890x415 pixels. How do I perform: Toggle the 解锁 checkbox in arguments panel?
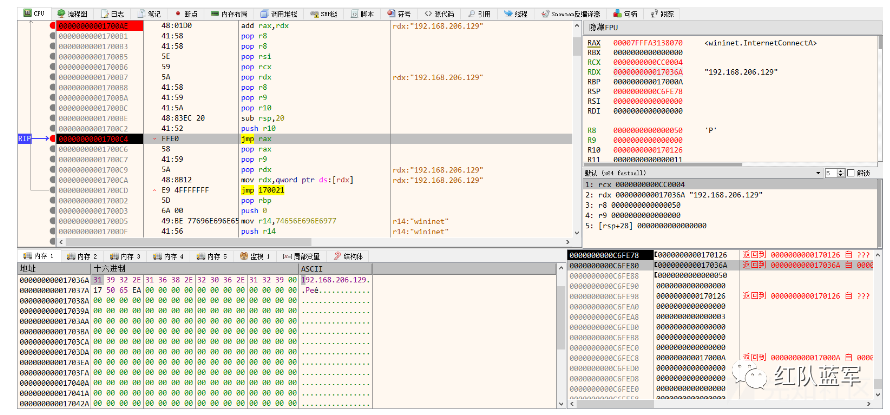(x=849, y=173)
